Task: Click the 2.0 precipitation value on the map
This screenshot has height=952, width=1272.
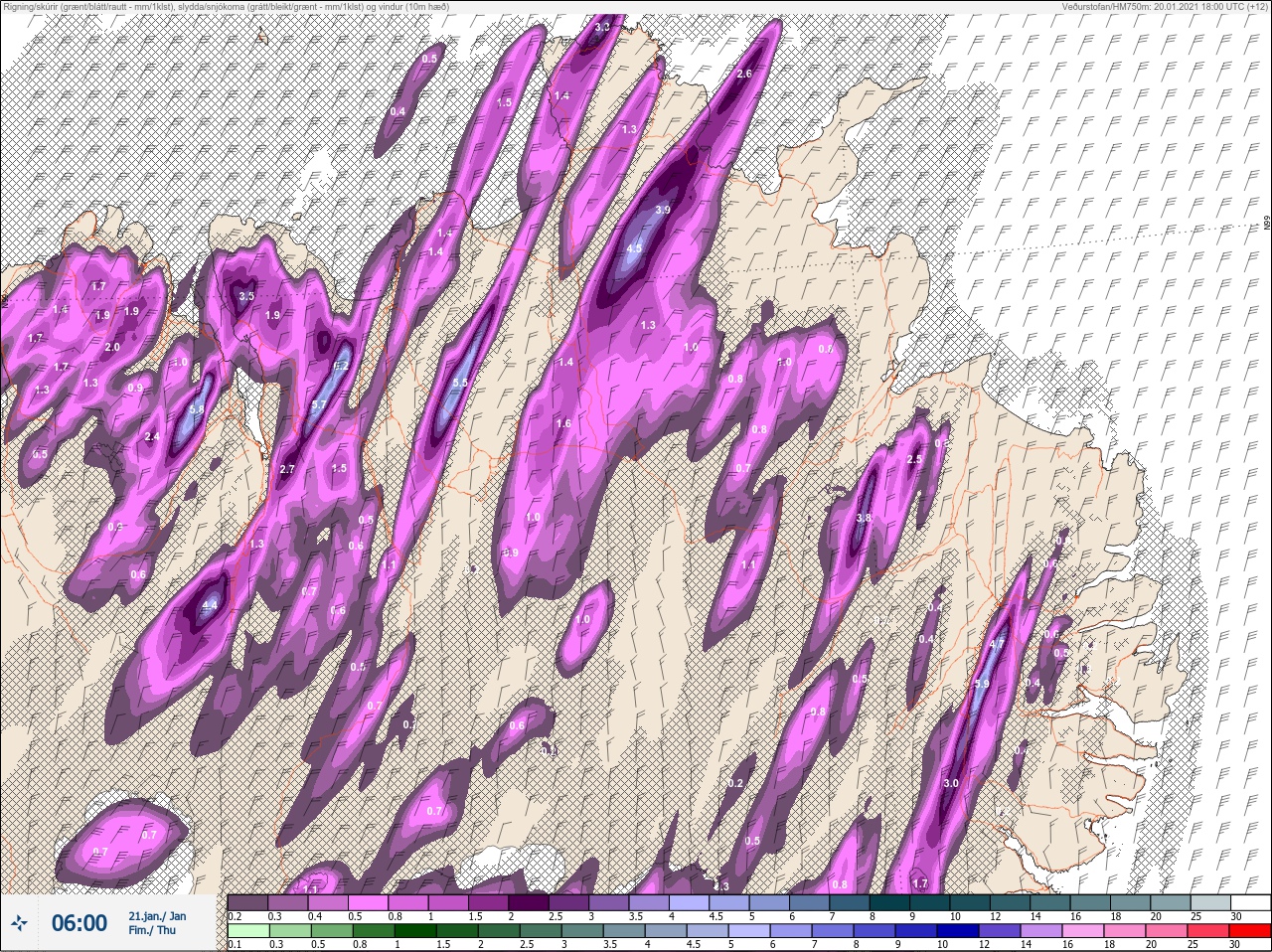Action: click(x=112, y=347)
